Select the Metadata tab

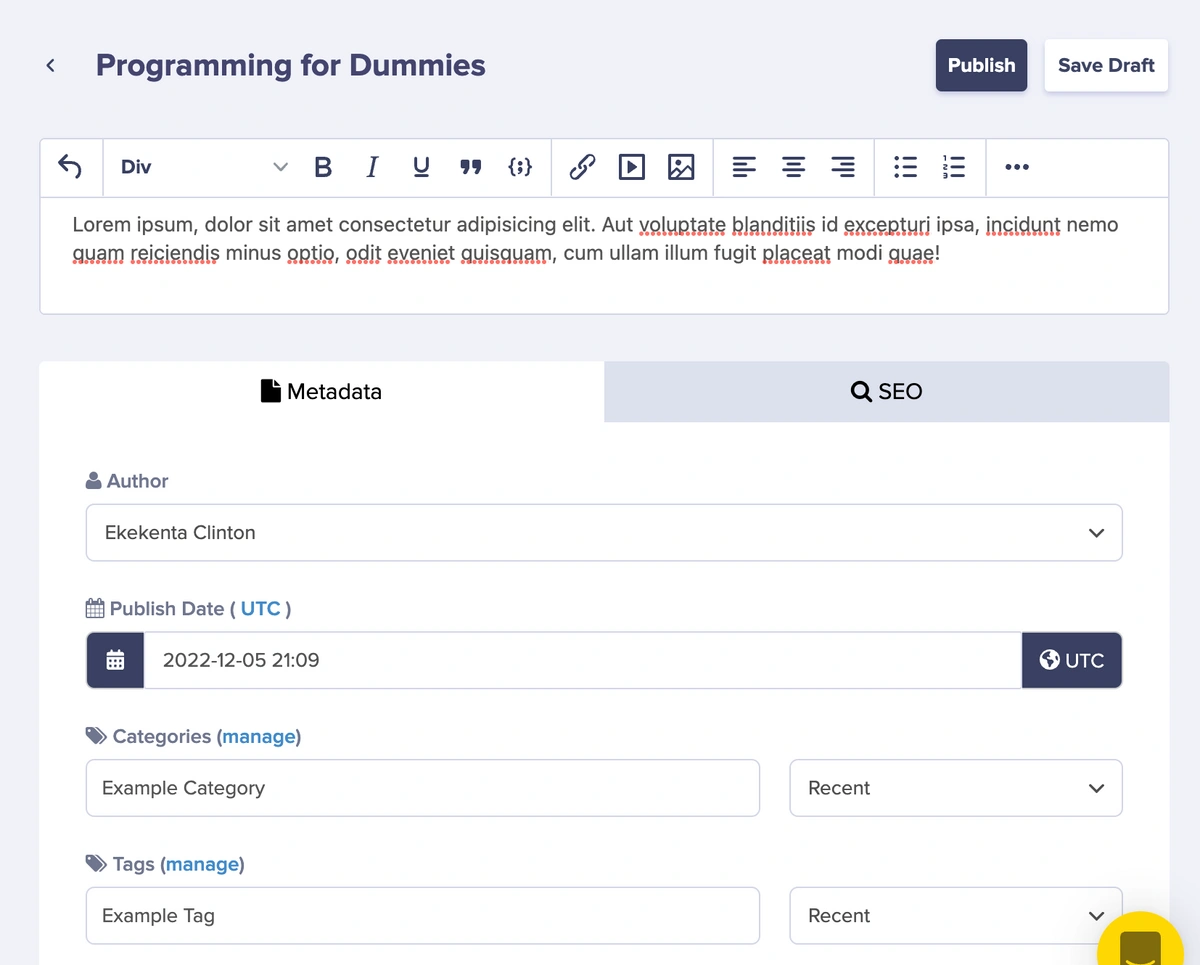pos(321,392)
